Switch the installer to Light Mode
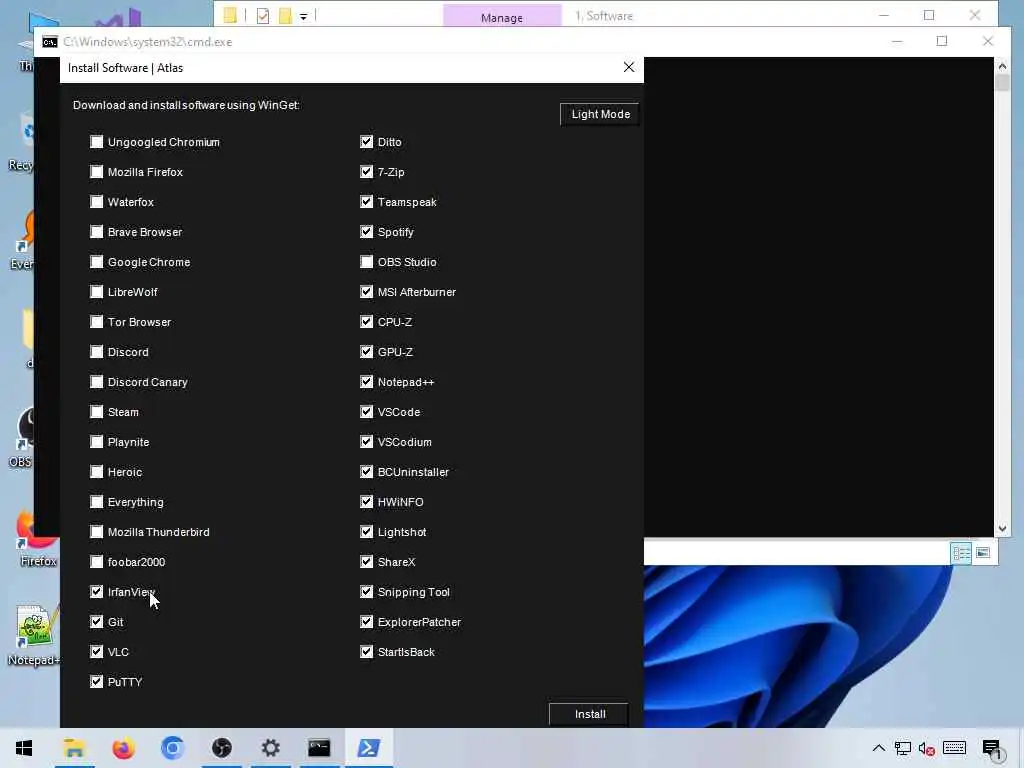 [600, 114]
